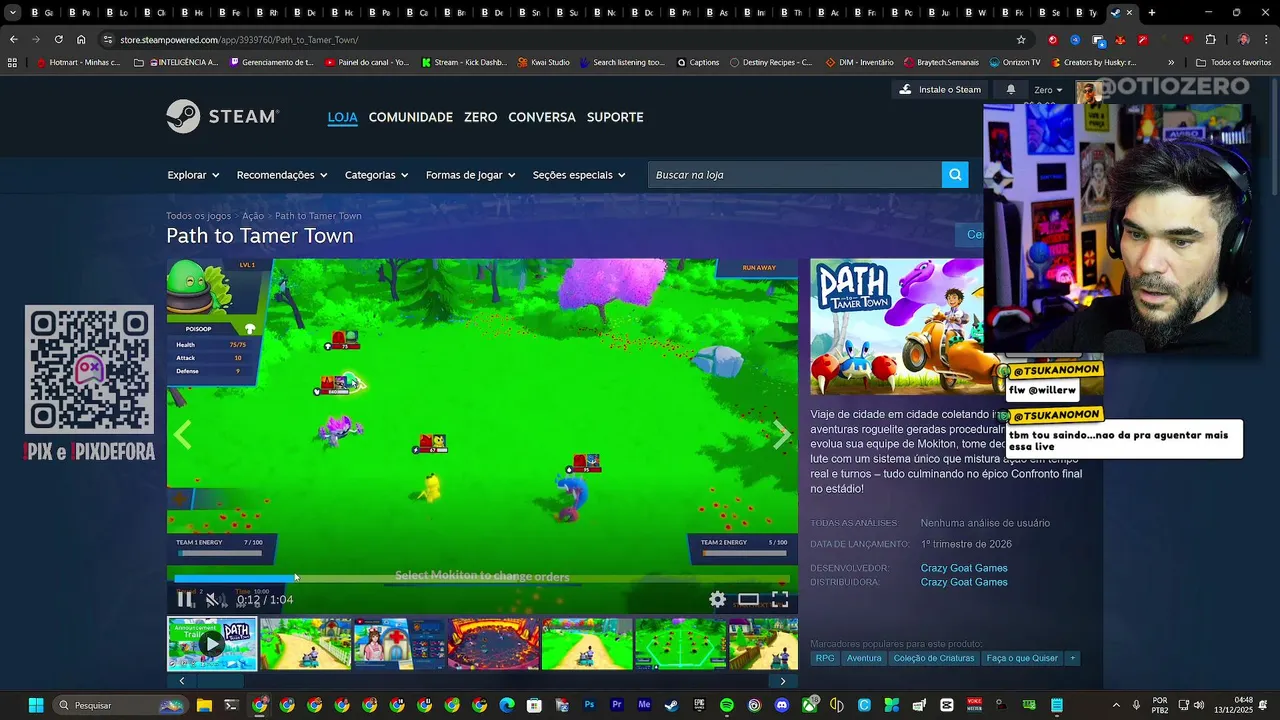The width and height of the screenshot is (1280, 720).
Task: Open the LOJA menu
Action: click(x=342, y=117)
